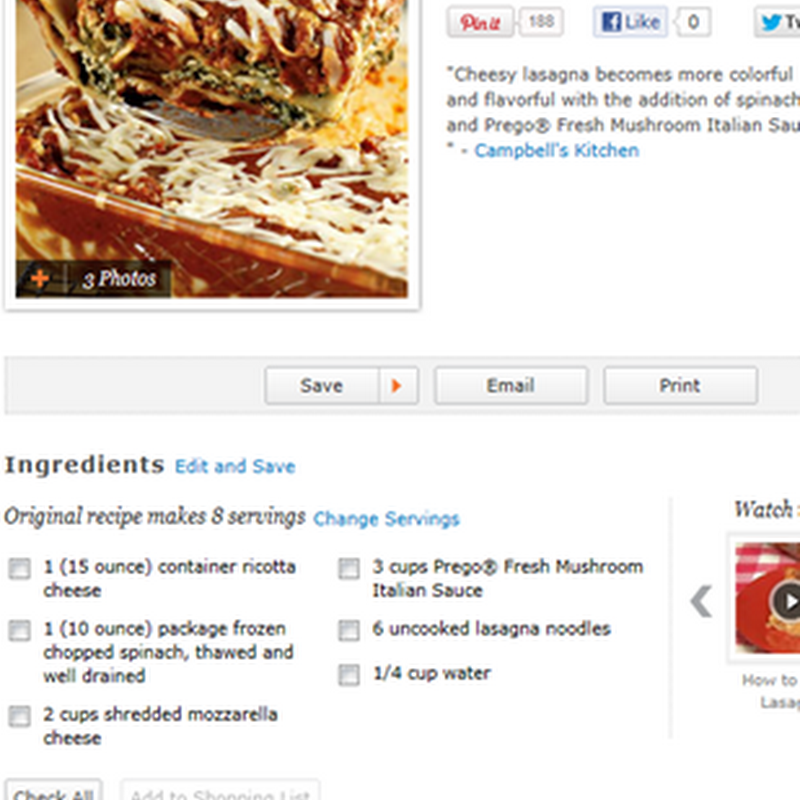Open the Edit and Save link

pyautogui.click(x=235, y=466)
